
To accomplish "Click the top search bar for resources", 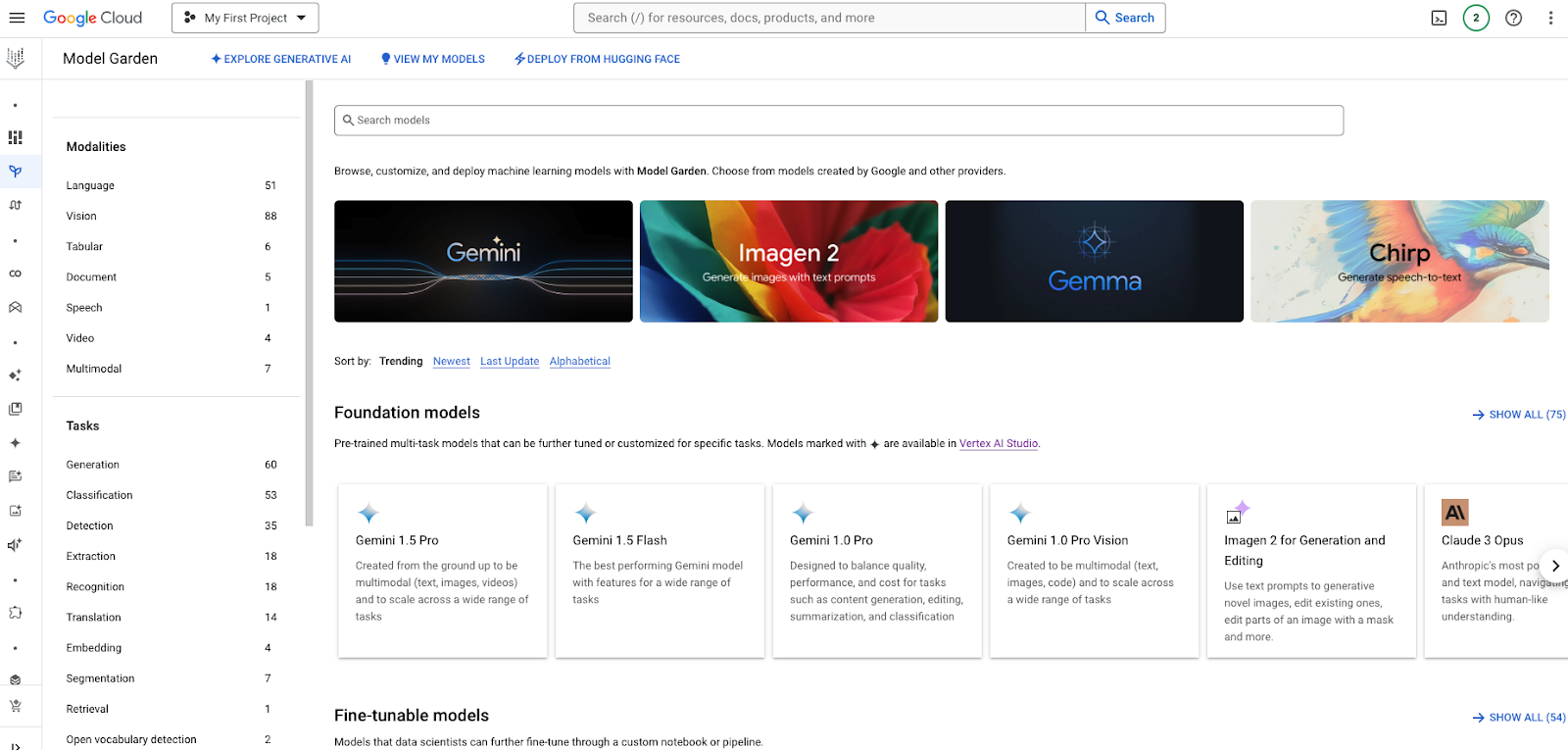I will 829,18.
